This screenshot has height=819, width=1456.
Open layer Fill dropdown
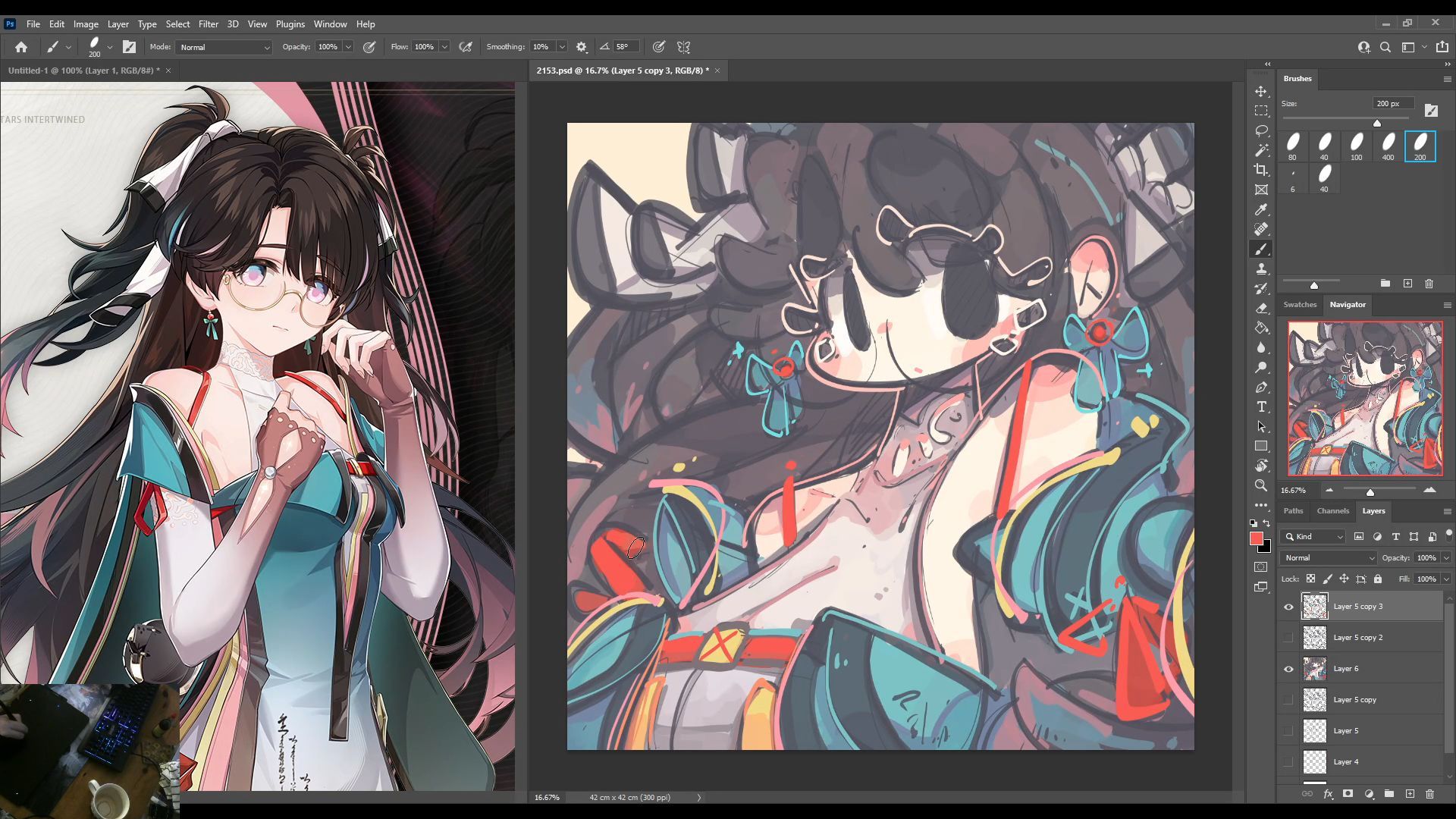(1446, 579)
